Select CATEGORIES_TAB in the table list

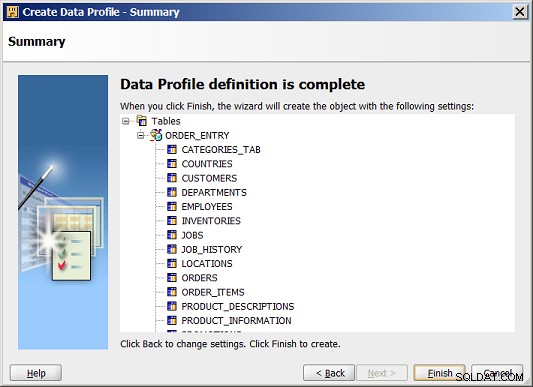point(221,150)
